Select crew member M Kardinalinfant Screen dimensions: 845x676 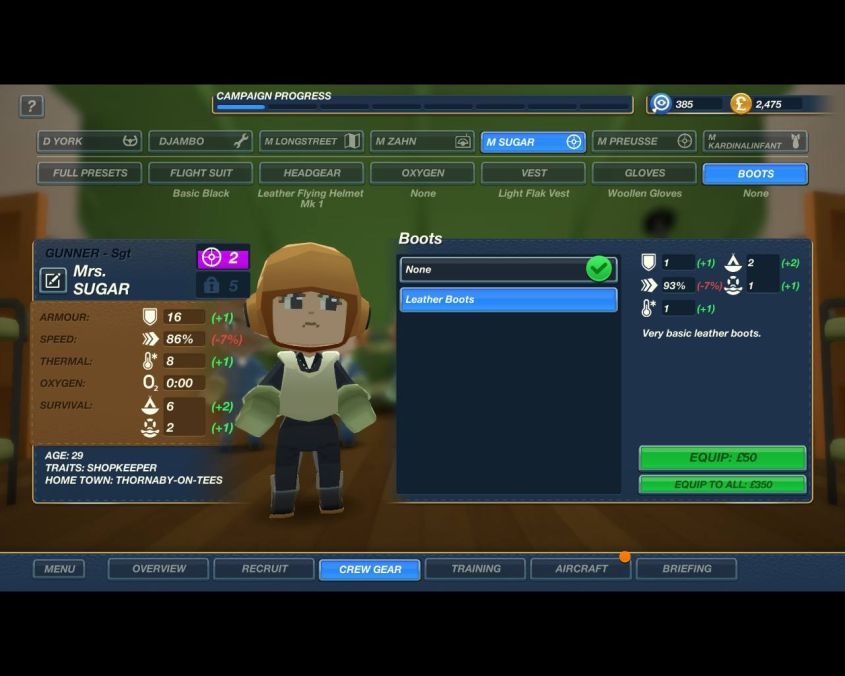756,141
